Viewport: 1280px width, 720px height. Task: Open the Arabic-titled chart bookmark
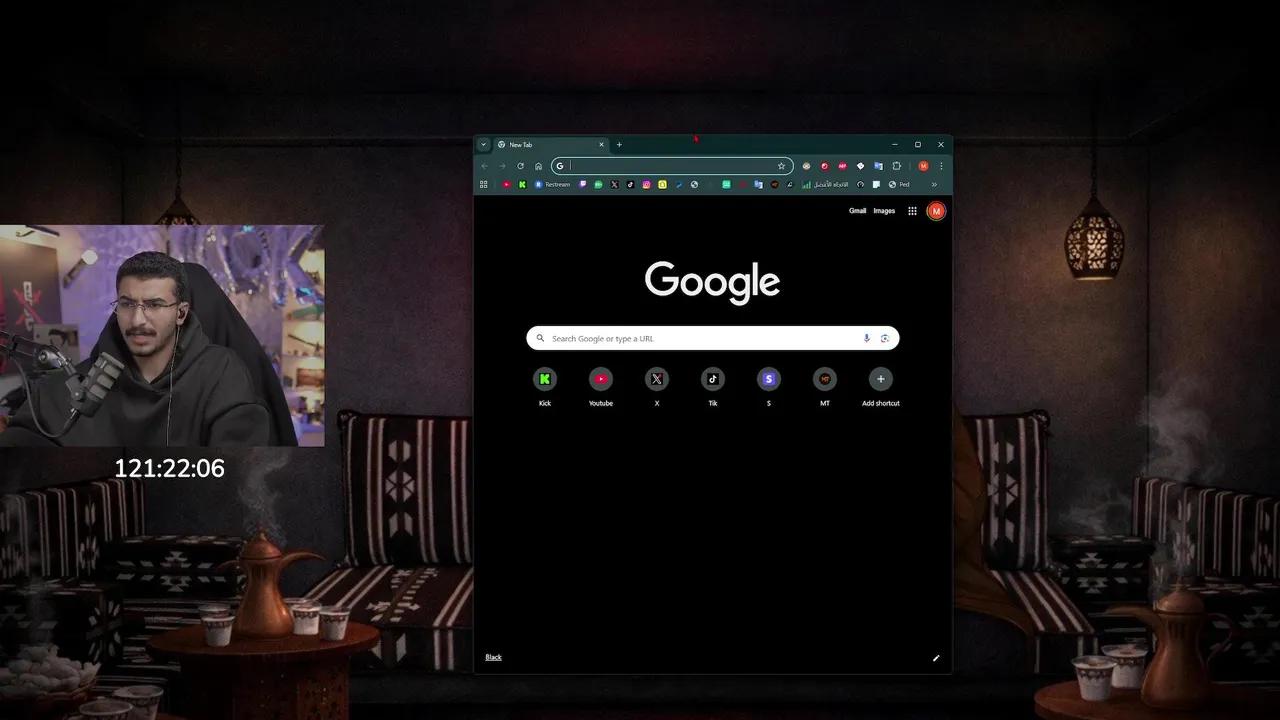pos(824,184)
